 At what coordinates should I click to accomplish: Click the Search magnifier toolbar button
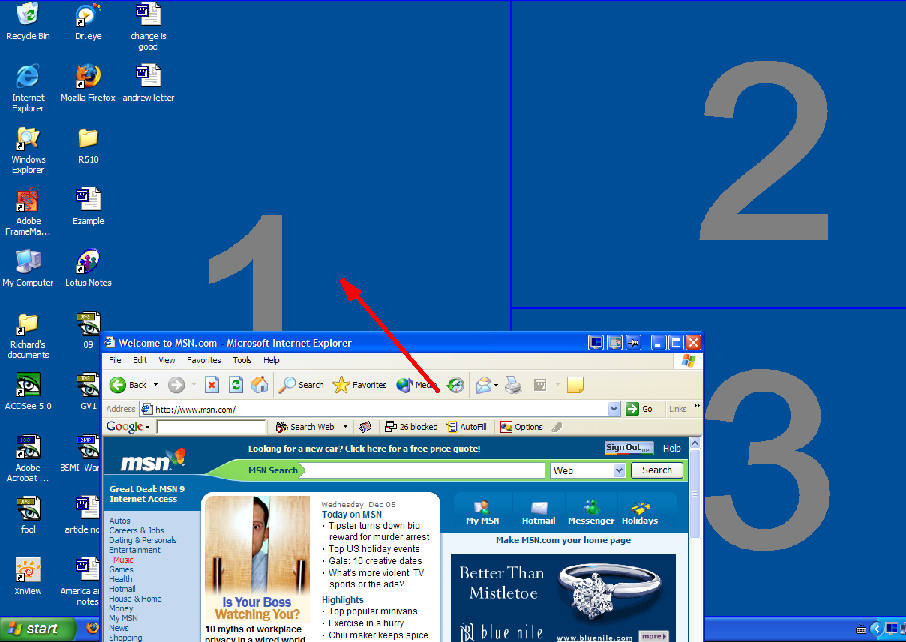coord(300,385)
